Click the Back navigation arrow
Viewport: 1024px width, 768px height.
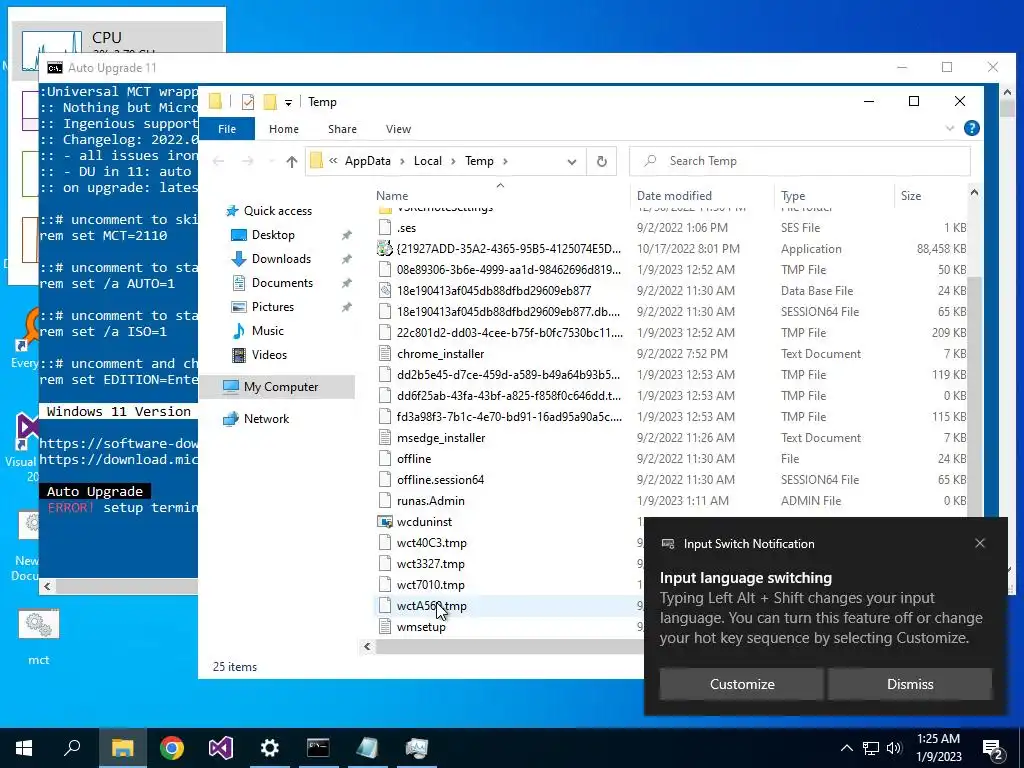pyautogui.click(x=219, y=161)
